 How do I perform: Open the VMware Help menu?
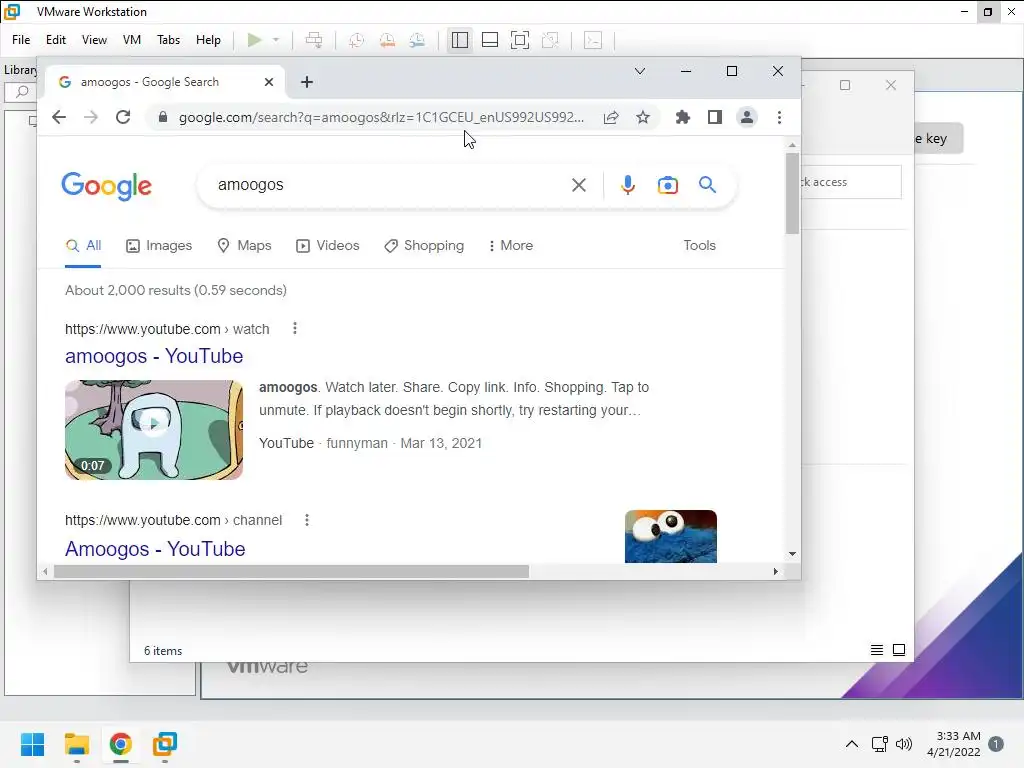[x=208, y=40]
